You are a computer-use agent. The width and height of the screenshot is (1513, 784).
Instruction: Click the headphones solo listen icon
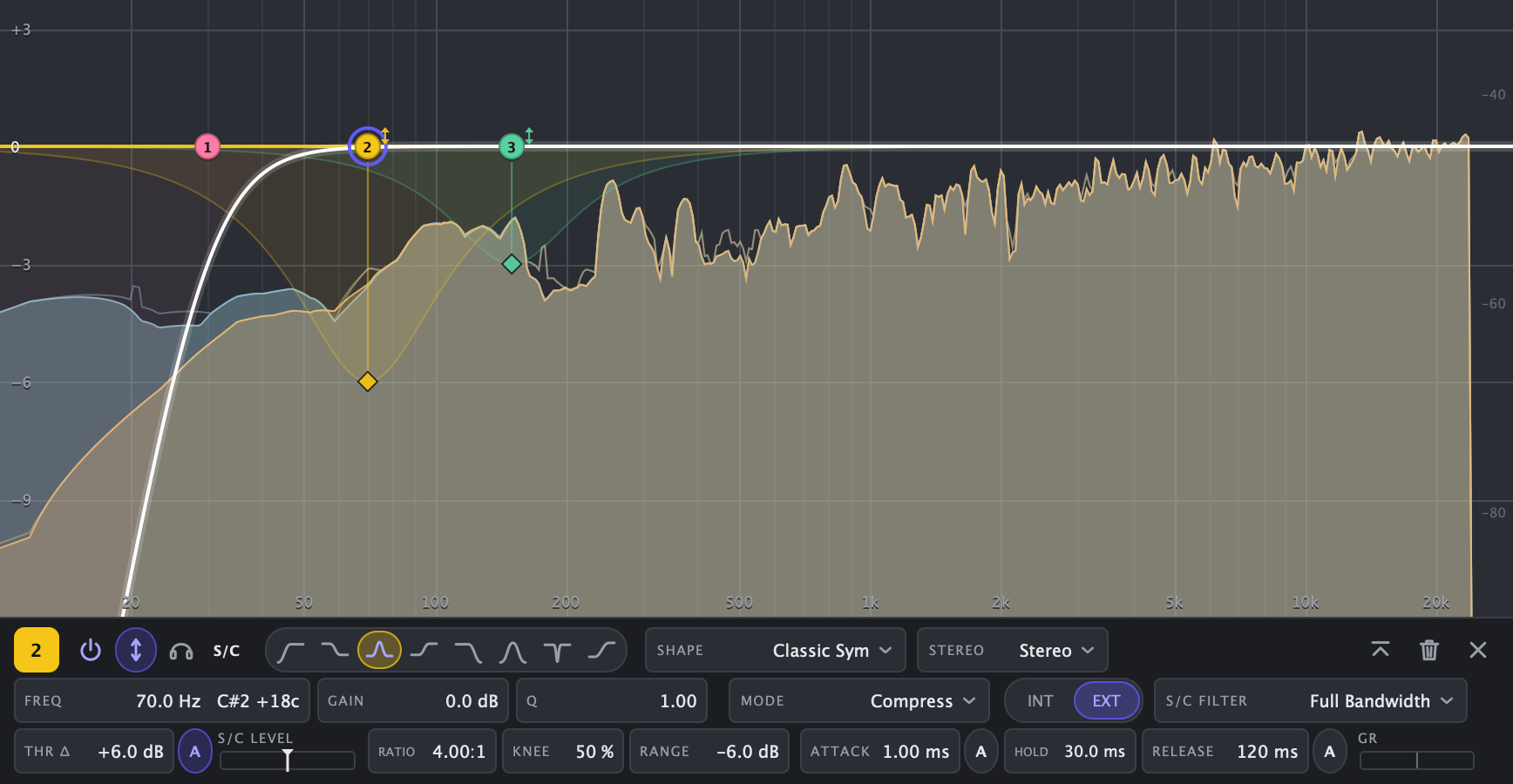coord(181,652)
